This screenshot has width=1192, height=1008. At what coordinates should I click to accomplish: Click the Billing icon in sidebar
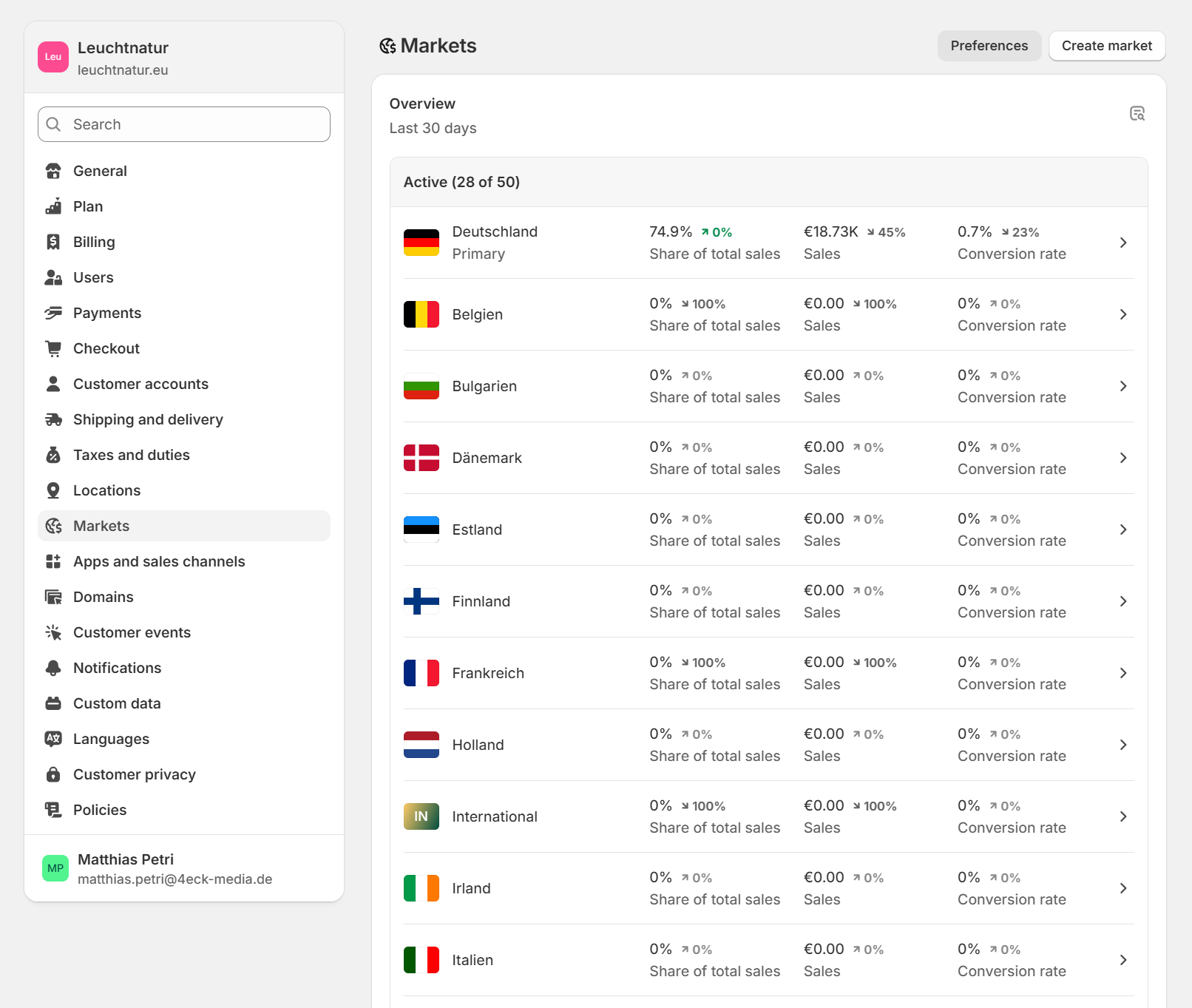click(x=53, y=242)
